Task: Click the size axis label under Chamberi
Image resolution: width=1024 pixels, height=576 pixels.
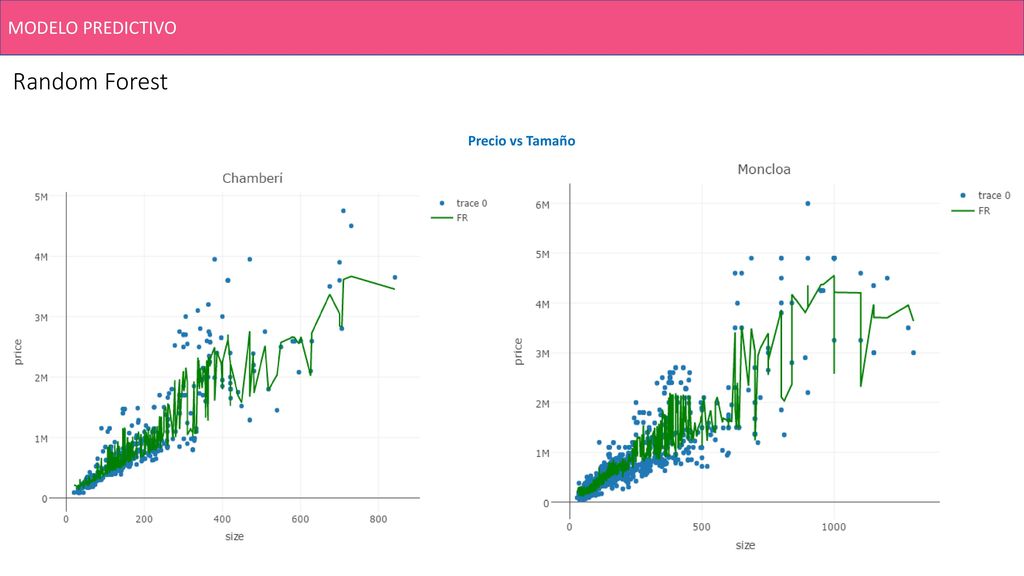Action: pyautogui.click(x=234, y=536)
